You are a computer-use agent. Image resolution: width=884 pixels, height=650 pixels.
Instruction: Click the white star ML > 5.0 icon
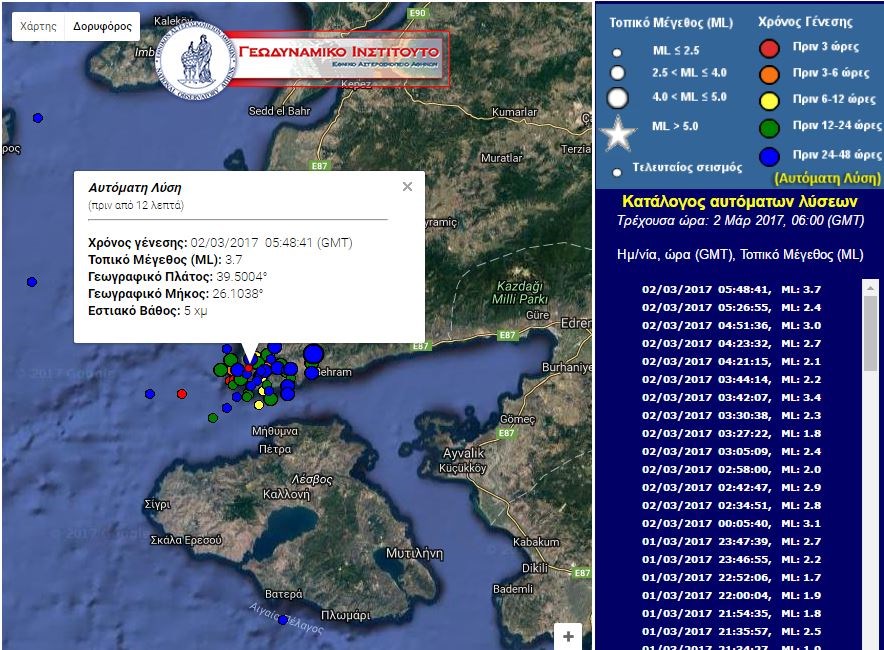point(618,132)
